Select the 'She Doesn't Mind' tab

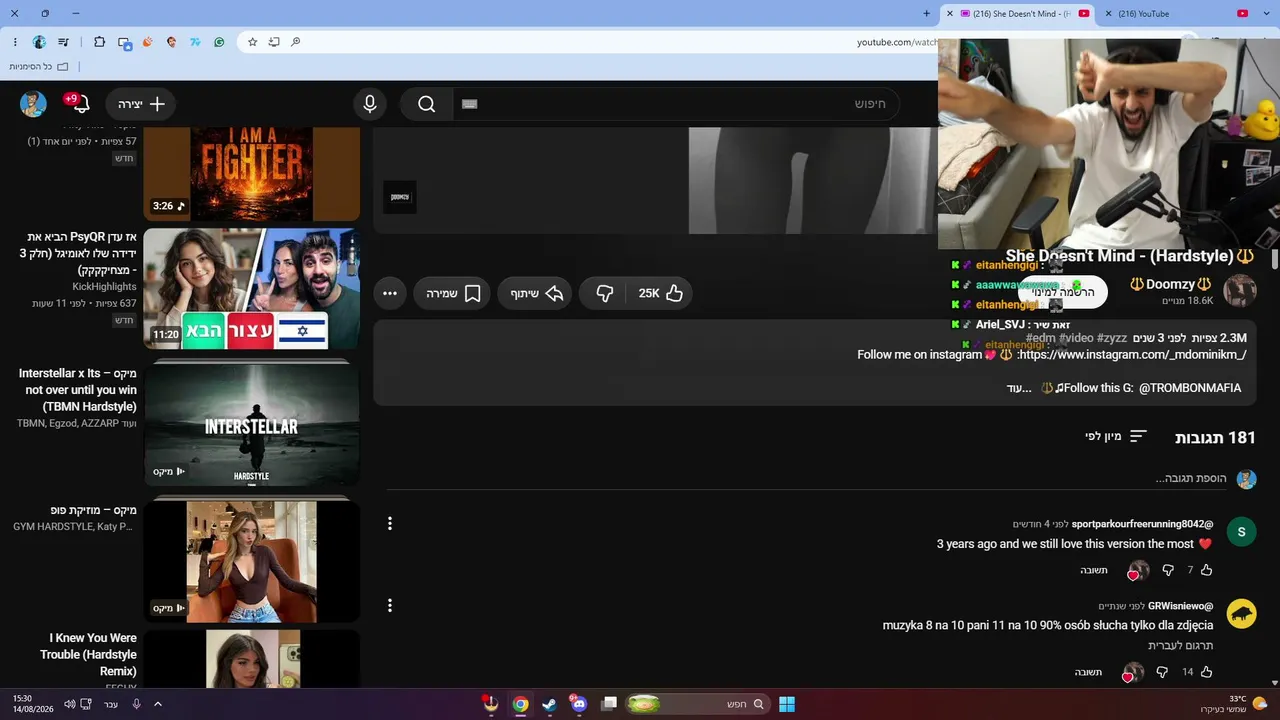(1016, 13)
